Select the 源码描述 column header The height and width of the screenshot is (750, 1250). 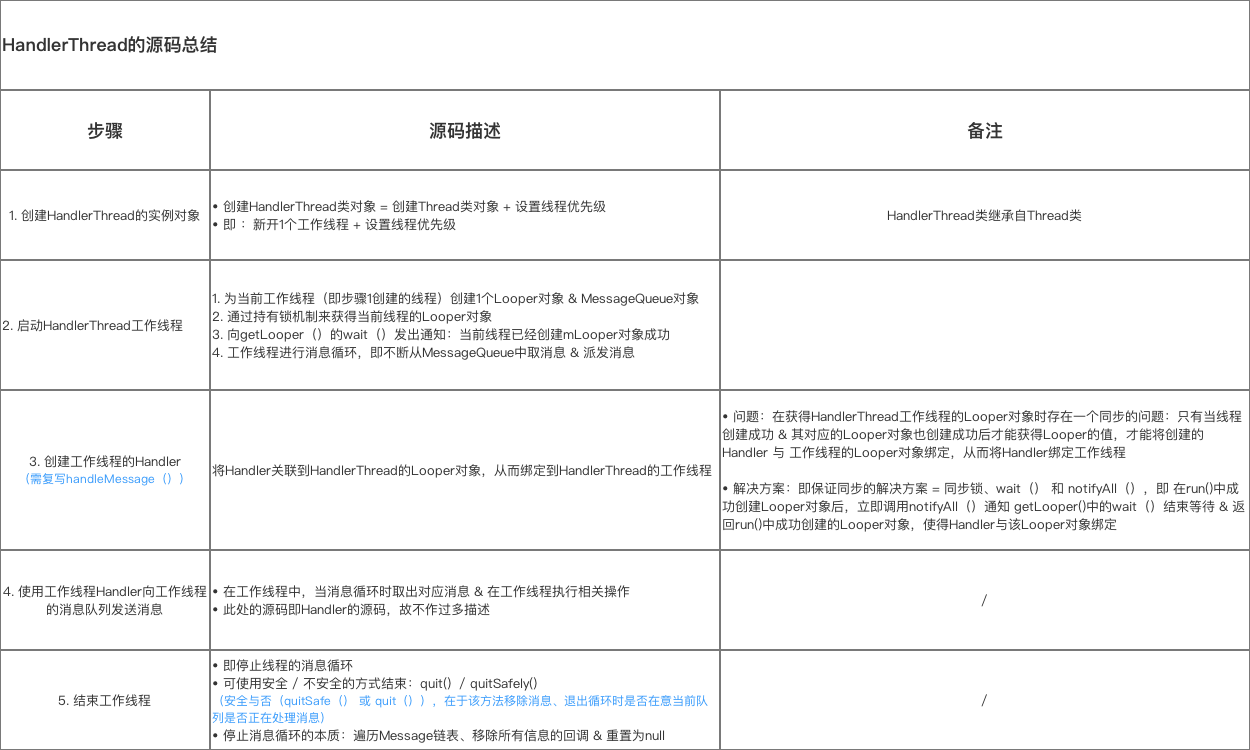463,129
